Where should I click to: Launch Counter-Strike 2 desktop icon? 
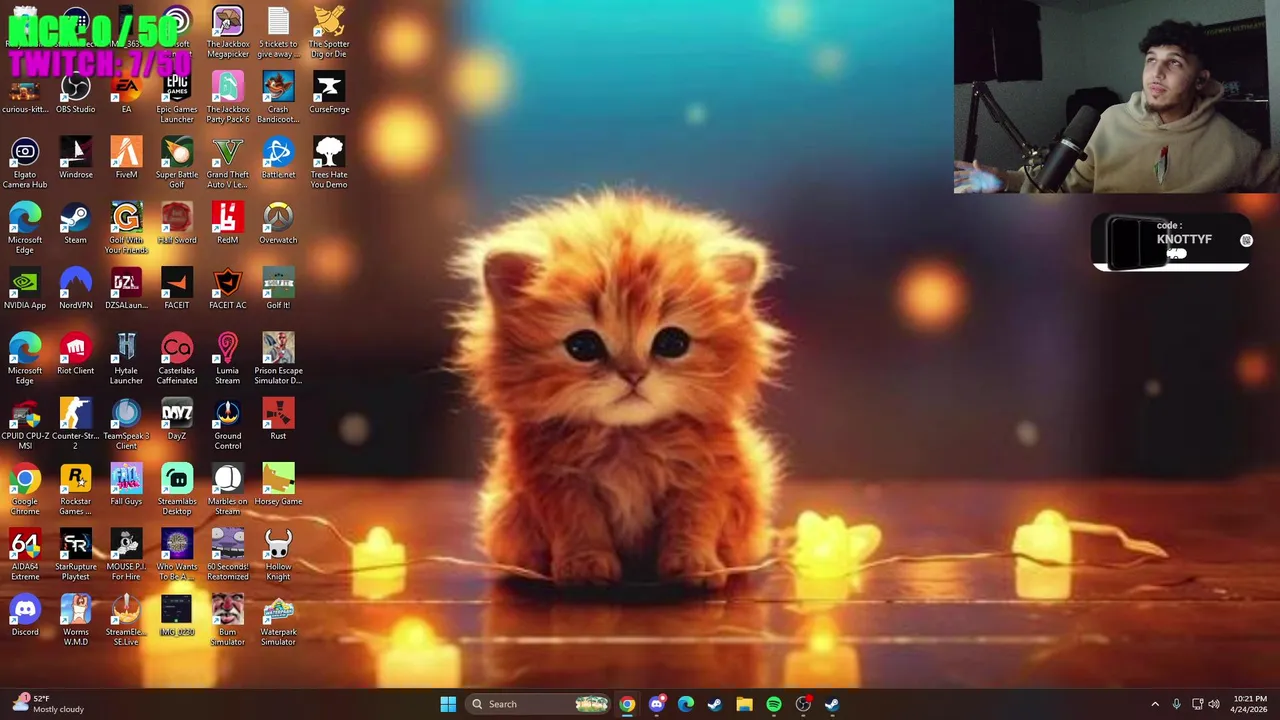[x=76, y=424]
